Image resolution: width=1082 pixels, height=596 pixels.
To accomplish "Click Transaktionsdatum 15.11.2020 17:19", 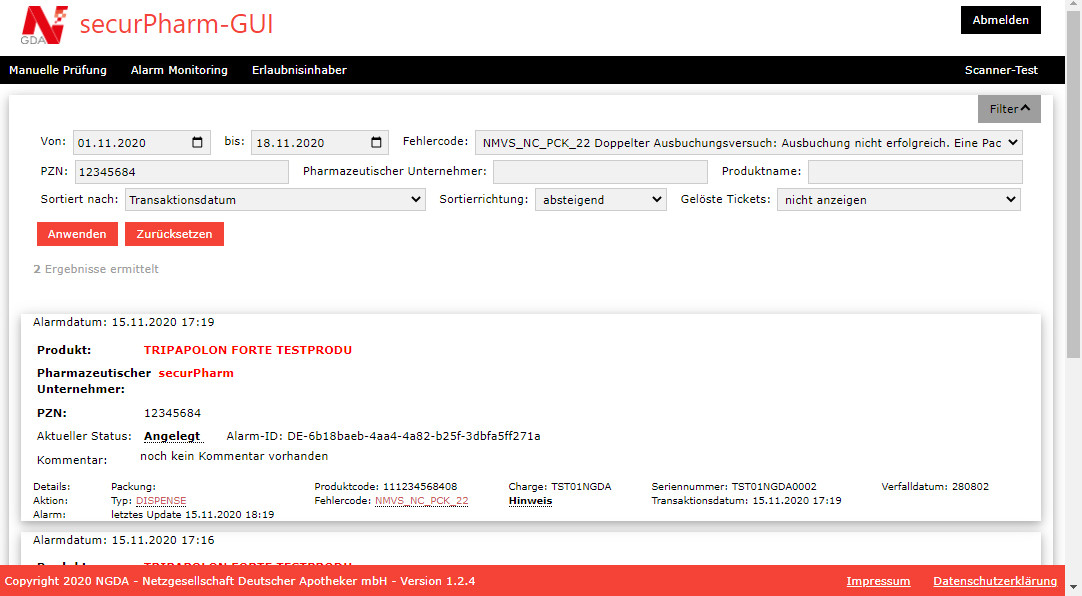I will (x=746, y=501).
